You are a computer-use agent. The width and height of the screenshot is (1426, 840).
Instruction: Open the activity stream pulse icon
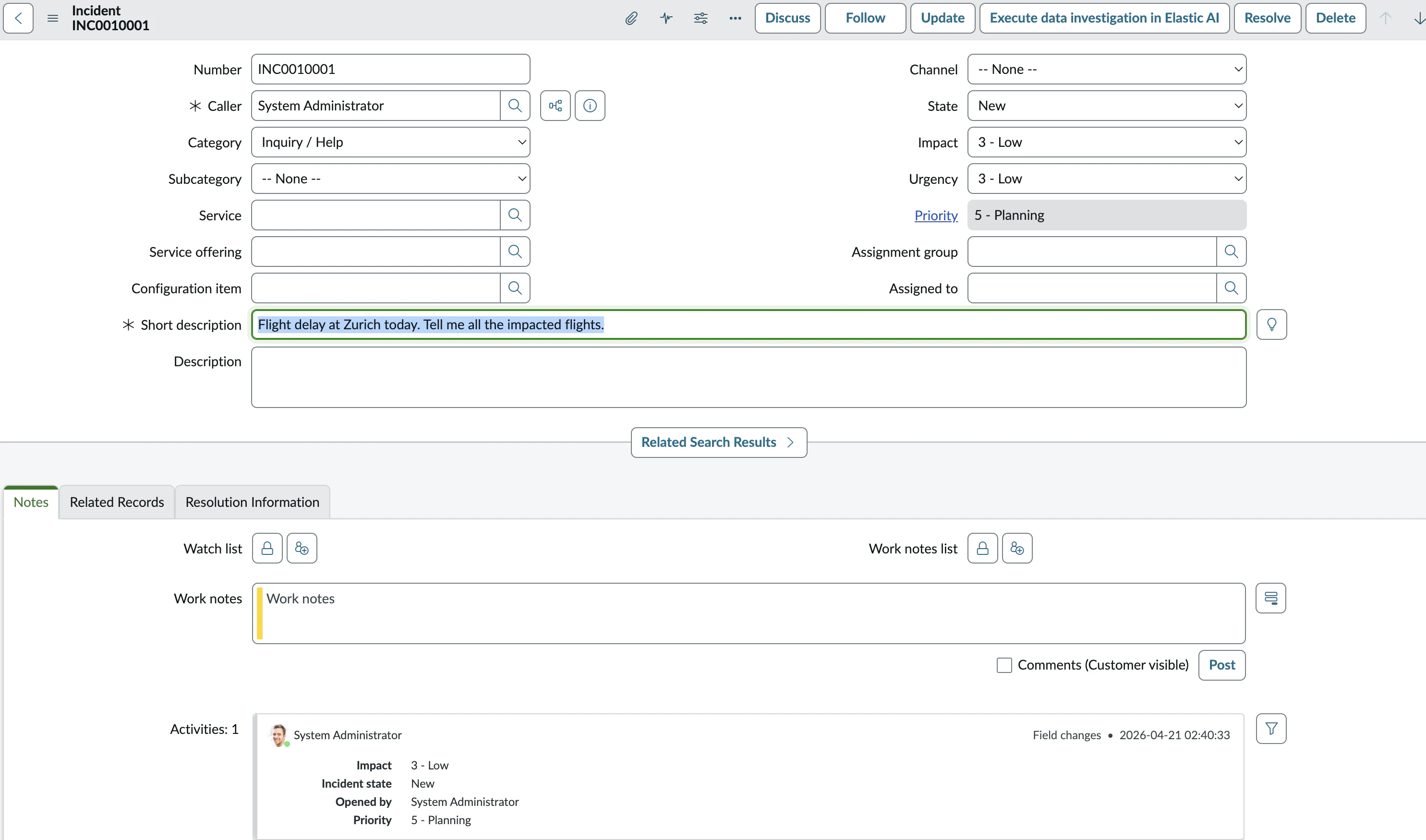click(666, 18)
